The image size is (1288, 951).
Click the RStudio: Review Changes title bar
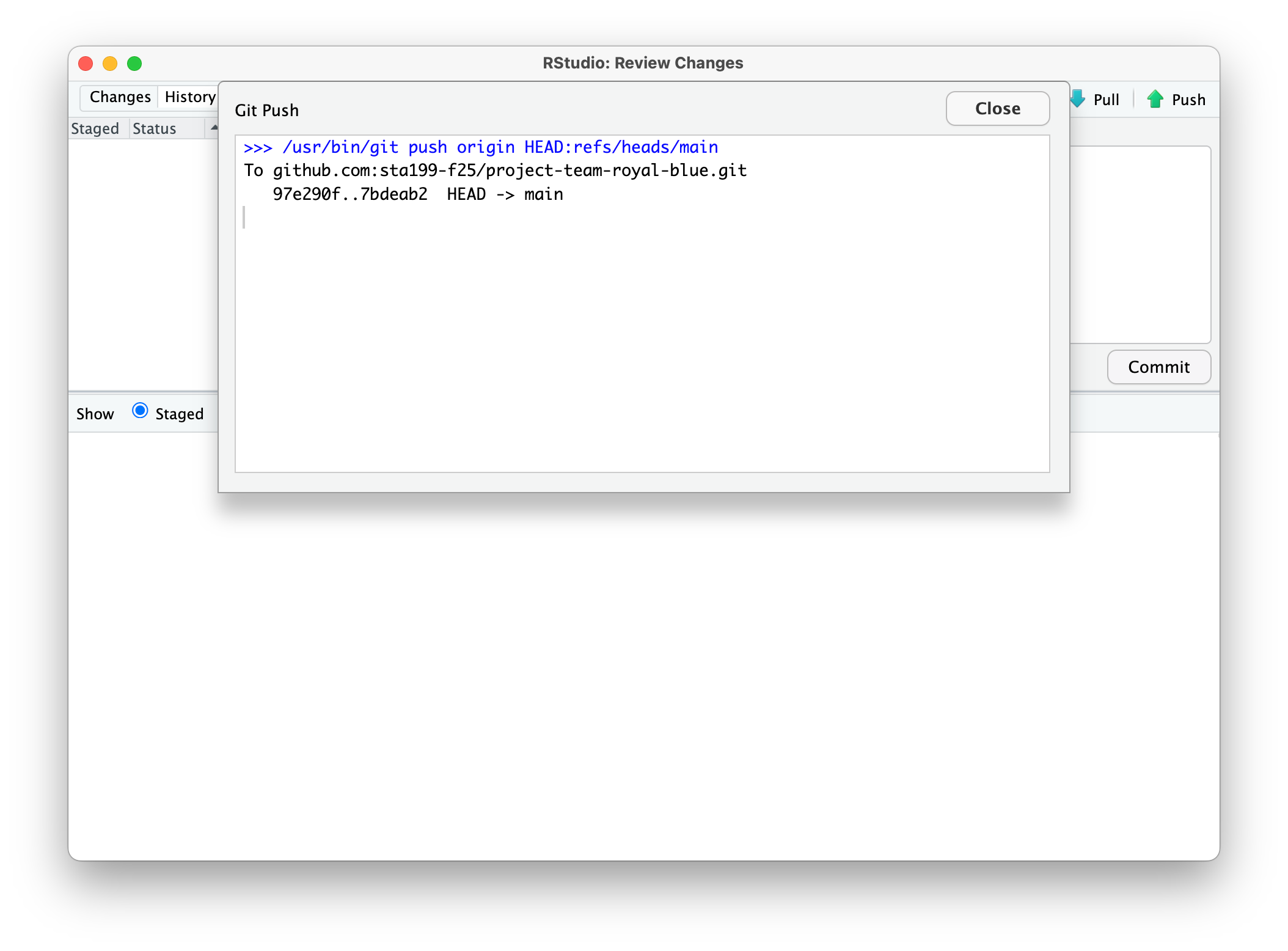(x=643, y=64)
